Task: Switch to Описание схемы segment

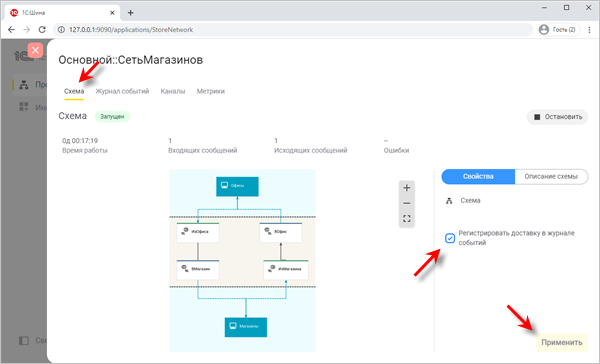Action: coord(551,176)
